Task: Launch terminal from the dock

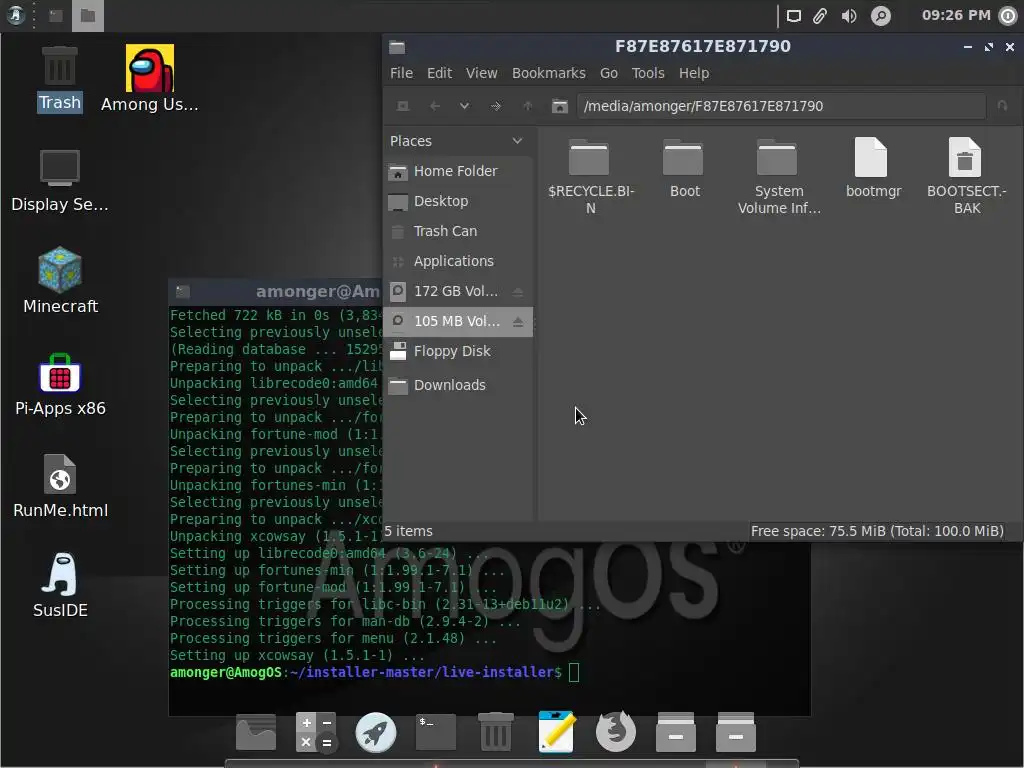Action: coord(436,732)
